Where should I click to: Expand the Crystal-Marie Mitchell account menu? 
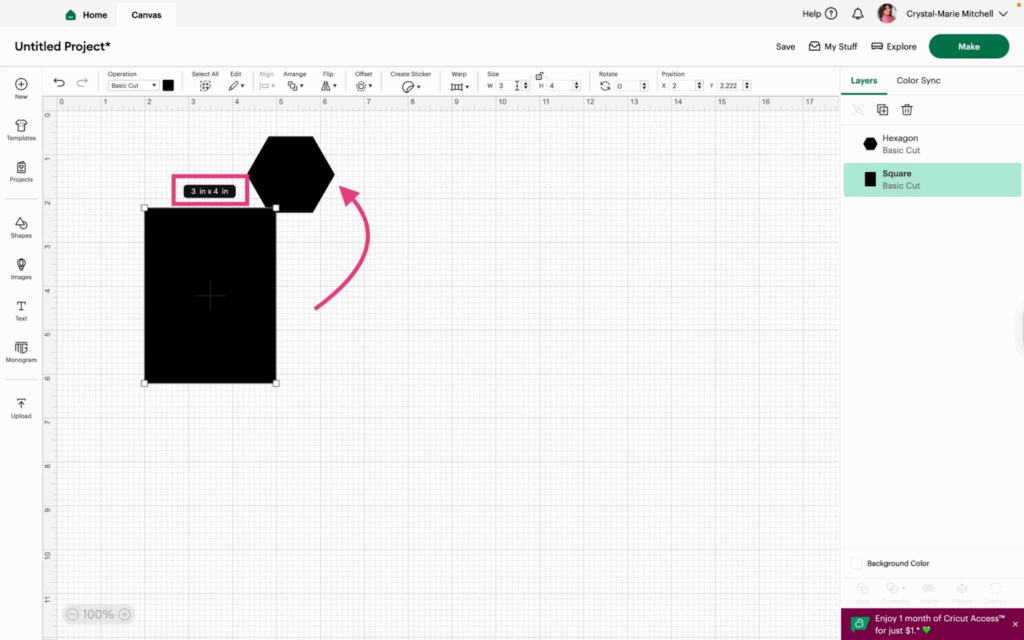coord(958,14)
